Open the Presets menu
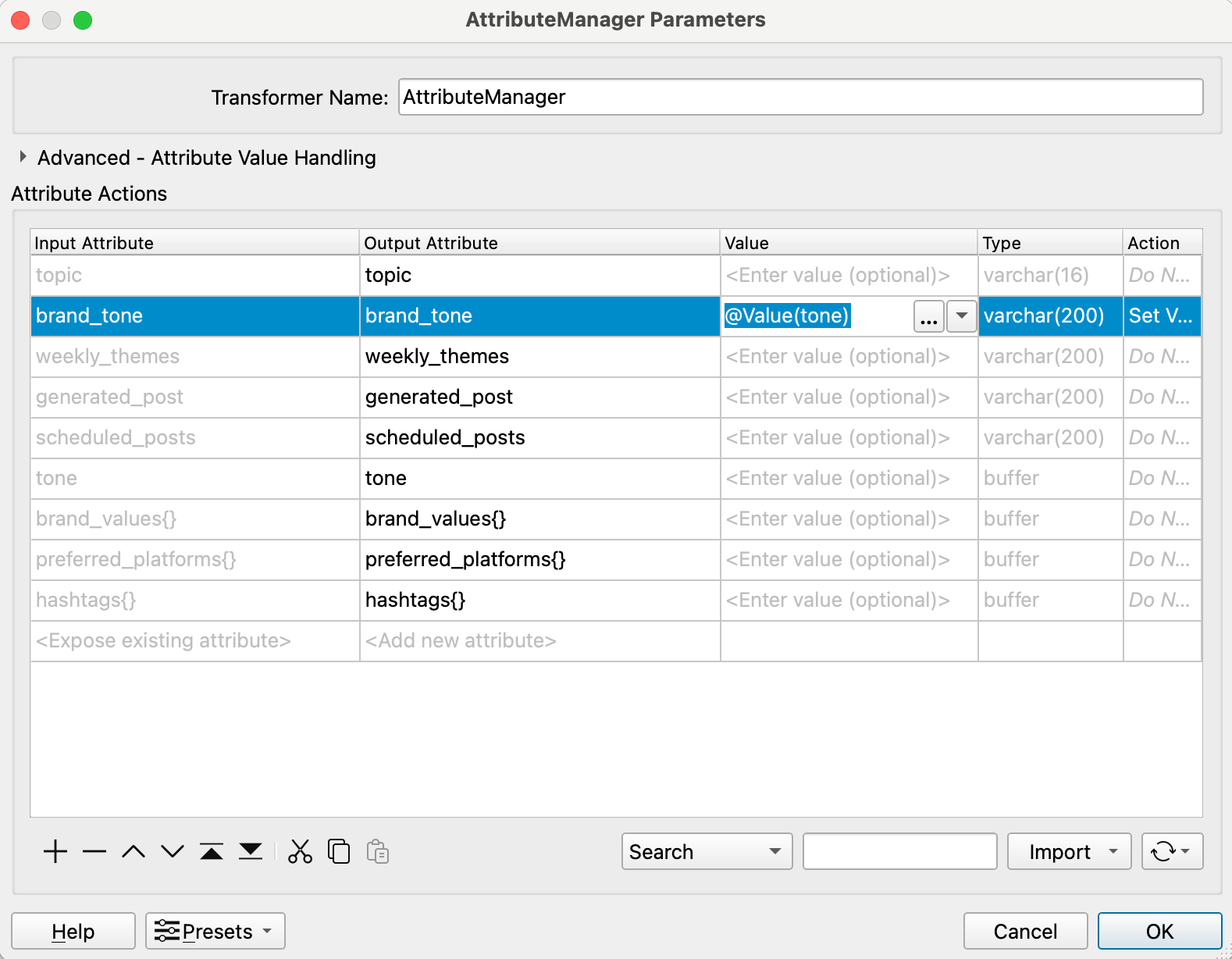Screen dimensions: 1232x959 tap(215, 931)
